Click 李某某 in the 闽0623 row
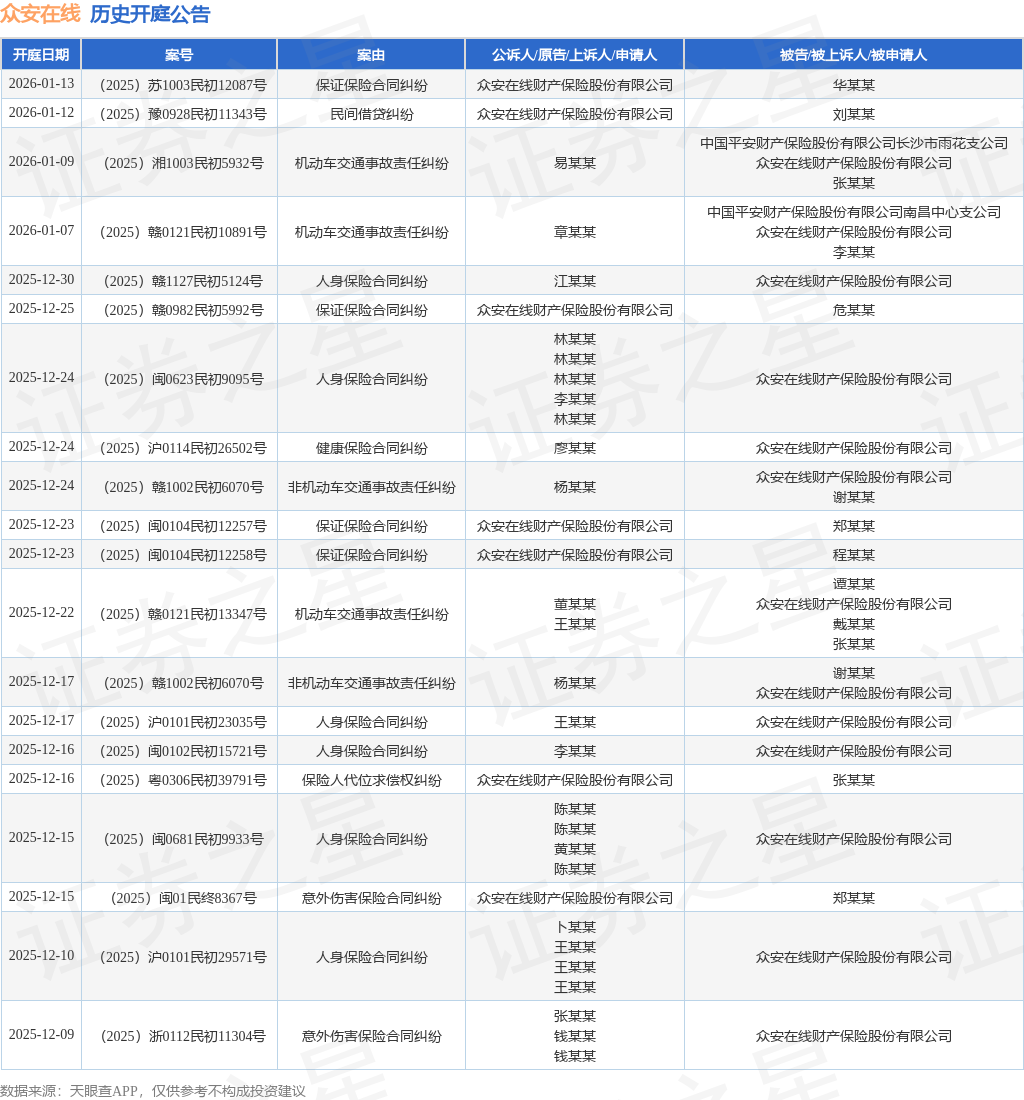The image size is (1024, 1100). point(574,398)
